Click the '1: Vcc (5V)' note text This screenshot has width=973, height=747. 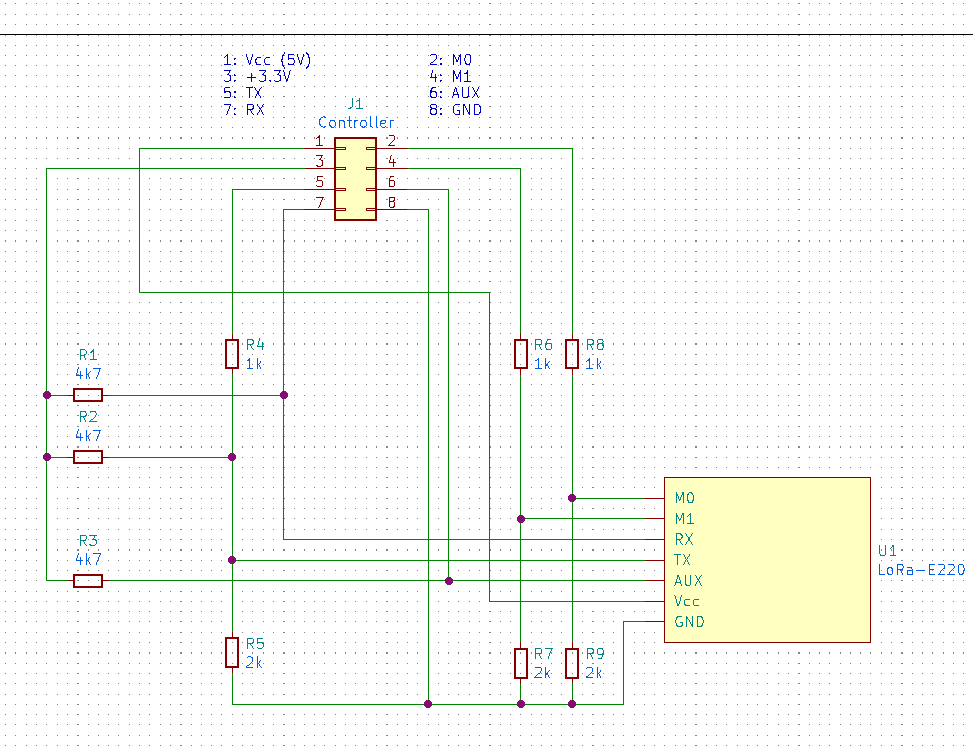[267, 60]
